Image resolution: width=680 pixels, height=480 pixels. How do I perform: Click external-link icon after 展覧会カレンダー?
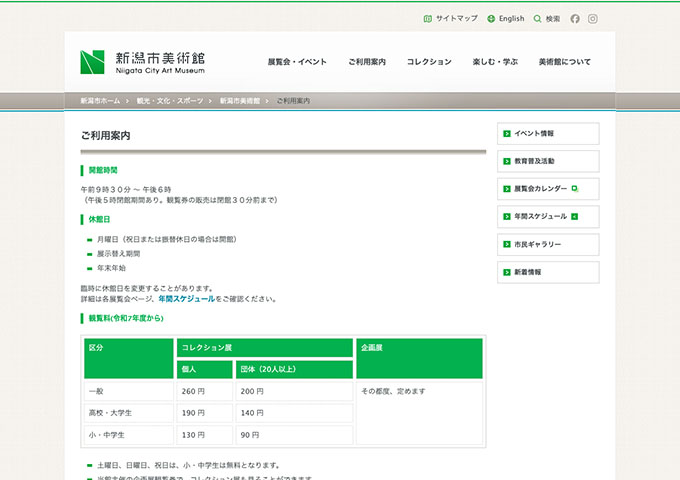575,189
